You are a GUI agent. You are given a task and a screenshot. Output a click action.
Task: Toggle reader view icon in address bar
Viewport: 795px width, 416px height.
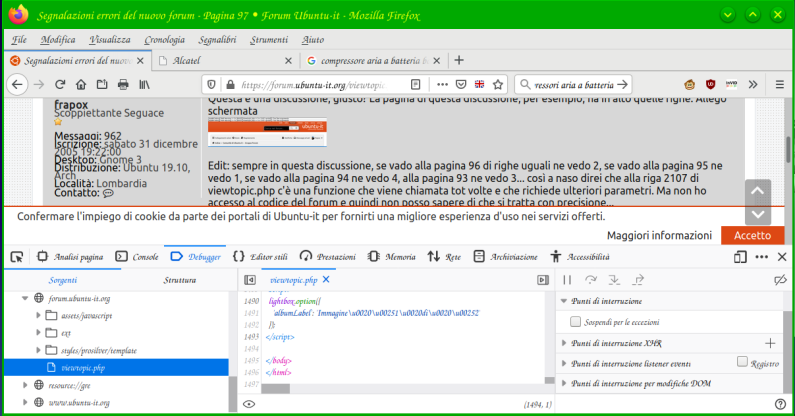[416, 85]
